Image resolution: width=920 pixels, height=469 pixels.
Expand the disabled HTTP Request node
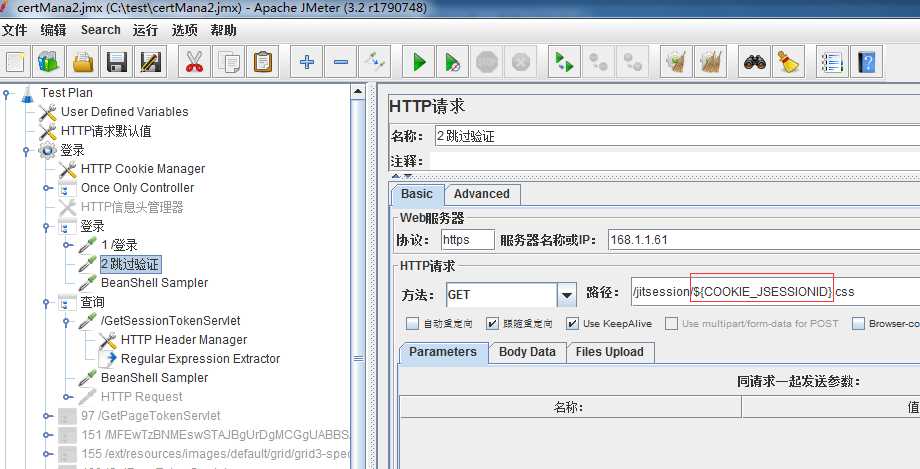pyautogui.click(x=67, y=397)
